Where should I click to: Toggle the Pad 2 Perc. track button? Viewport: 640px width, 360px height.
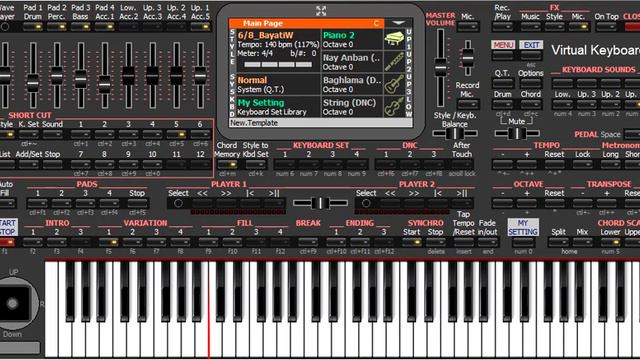(x=57, y=27)
